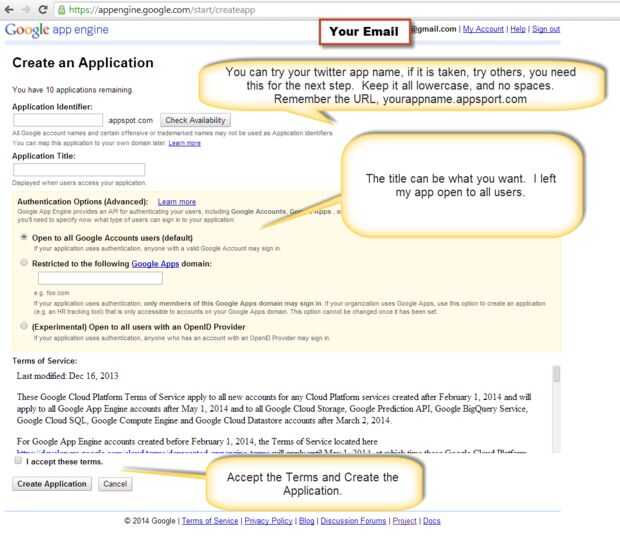Select Open to all Google Accounts users

pyautogui.click(x=24, y=237)
